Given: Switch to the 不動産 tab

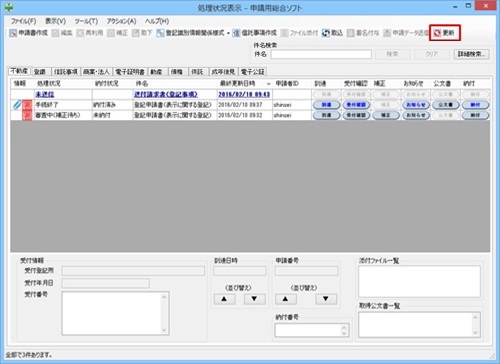Looking at the screenshot, I should (20, 71).
